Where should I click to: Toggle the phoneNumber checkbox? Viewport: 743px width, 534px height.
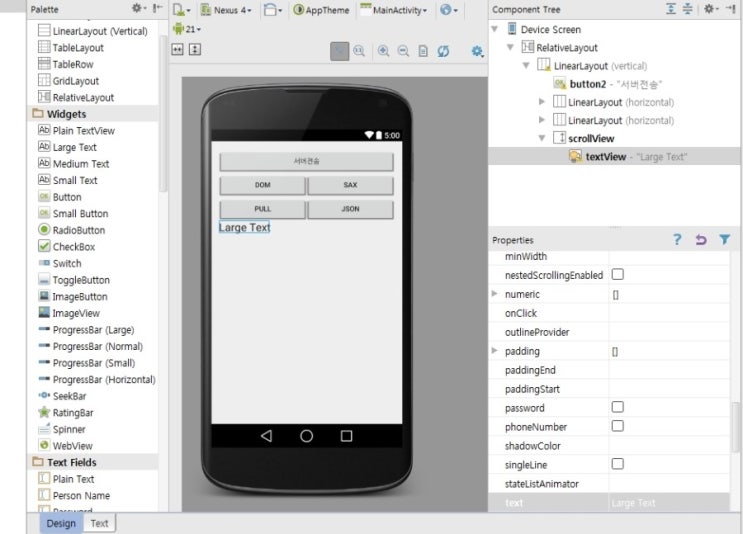[x=617, y=426]
